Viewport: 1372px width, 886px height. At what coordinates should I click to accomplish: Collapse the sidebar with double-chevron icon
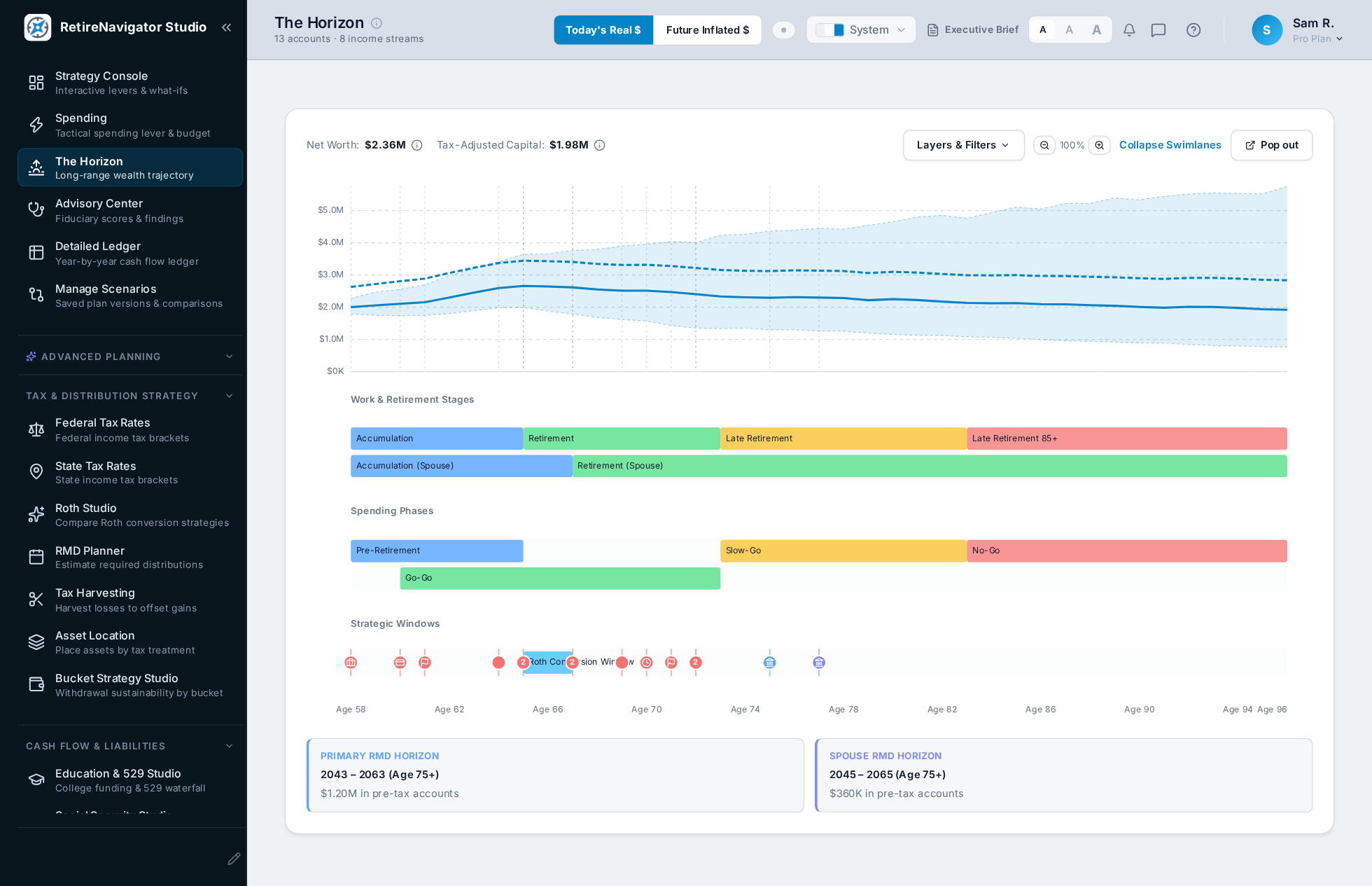coord(226,27)
